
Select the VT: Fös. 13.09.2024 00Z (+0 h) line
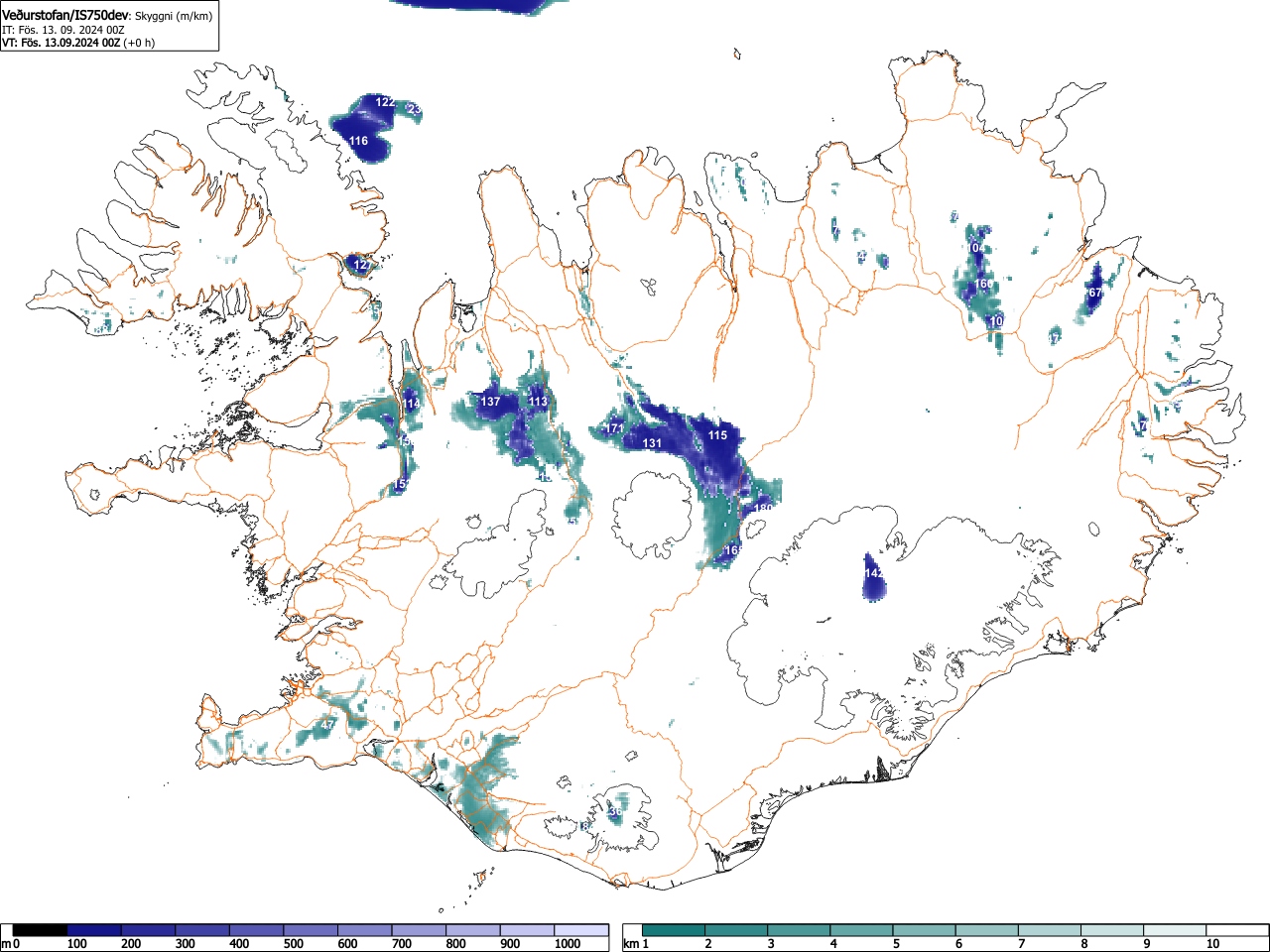pyautogui.click(x=78, y=43)
